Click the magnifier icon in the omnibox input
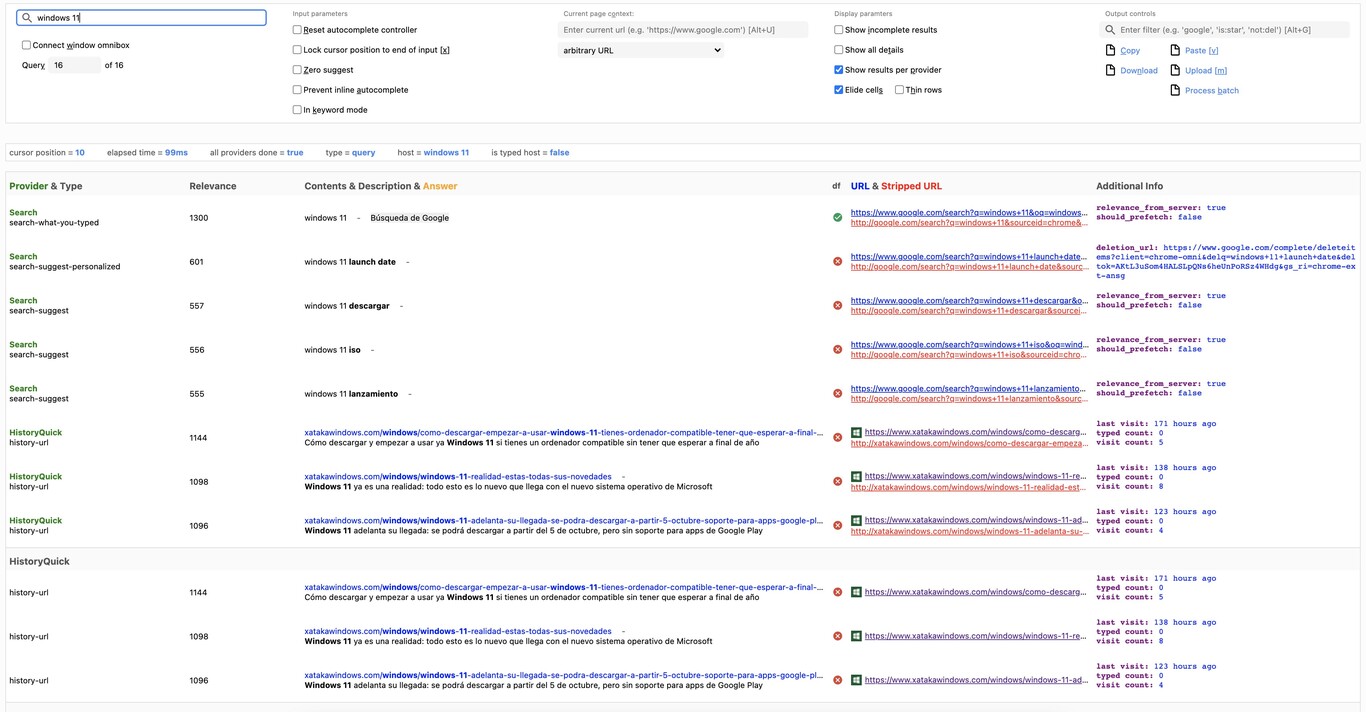The height and width of the screenshot is (712, 1366). point(26,18)
